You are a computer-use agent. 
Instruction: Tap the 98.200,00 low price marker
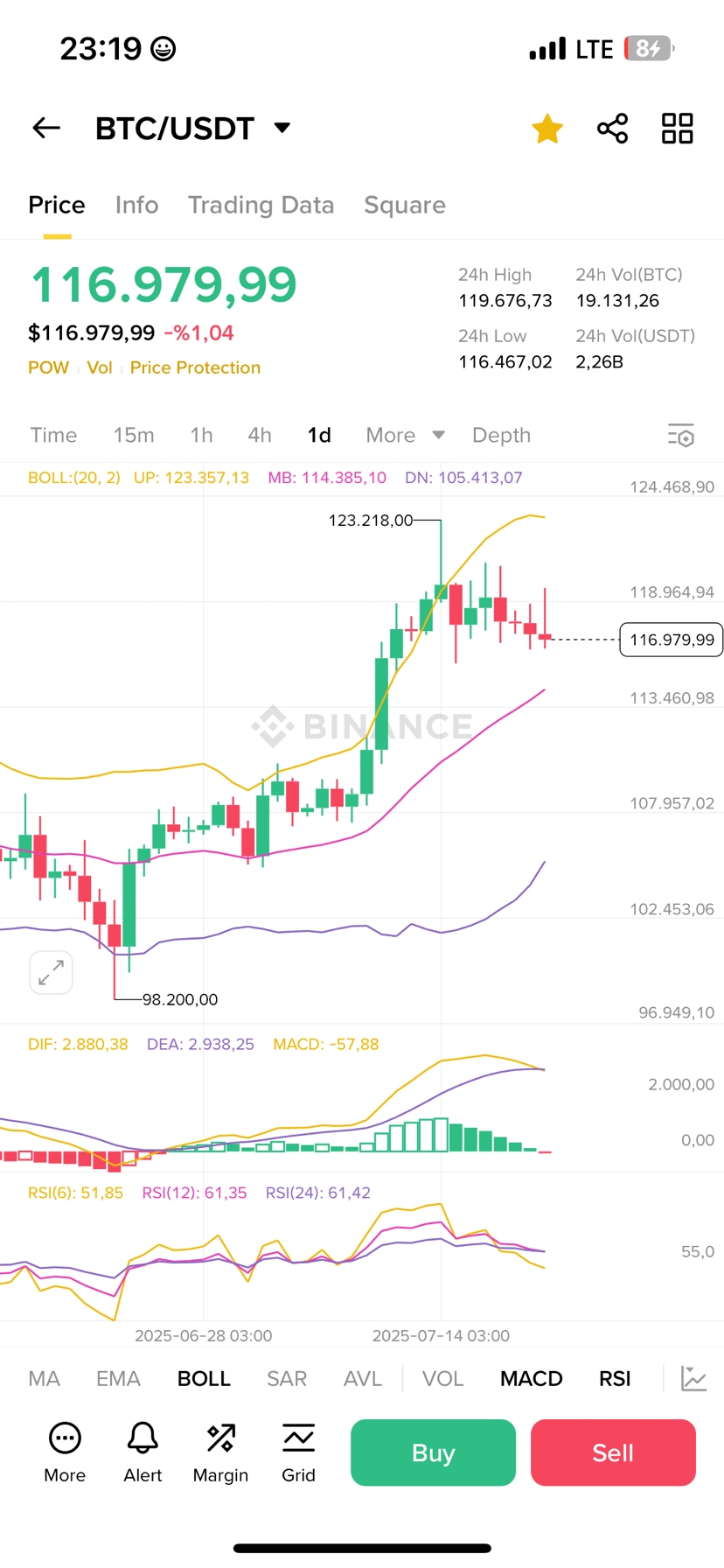tap(180, 999)
